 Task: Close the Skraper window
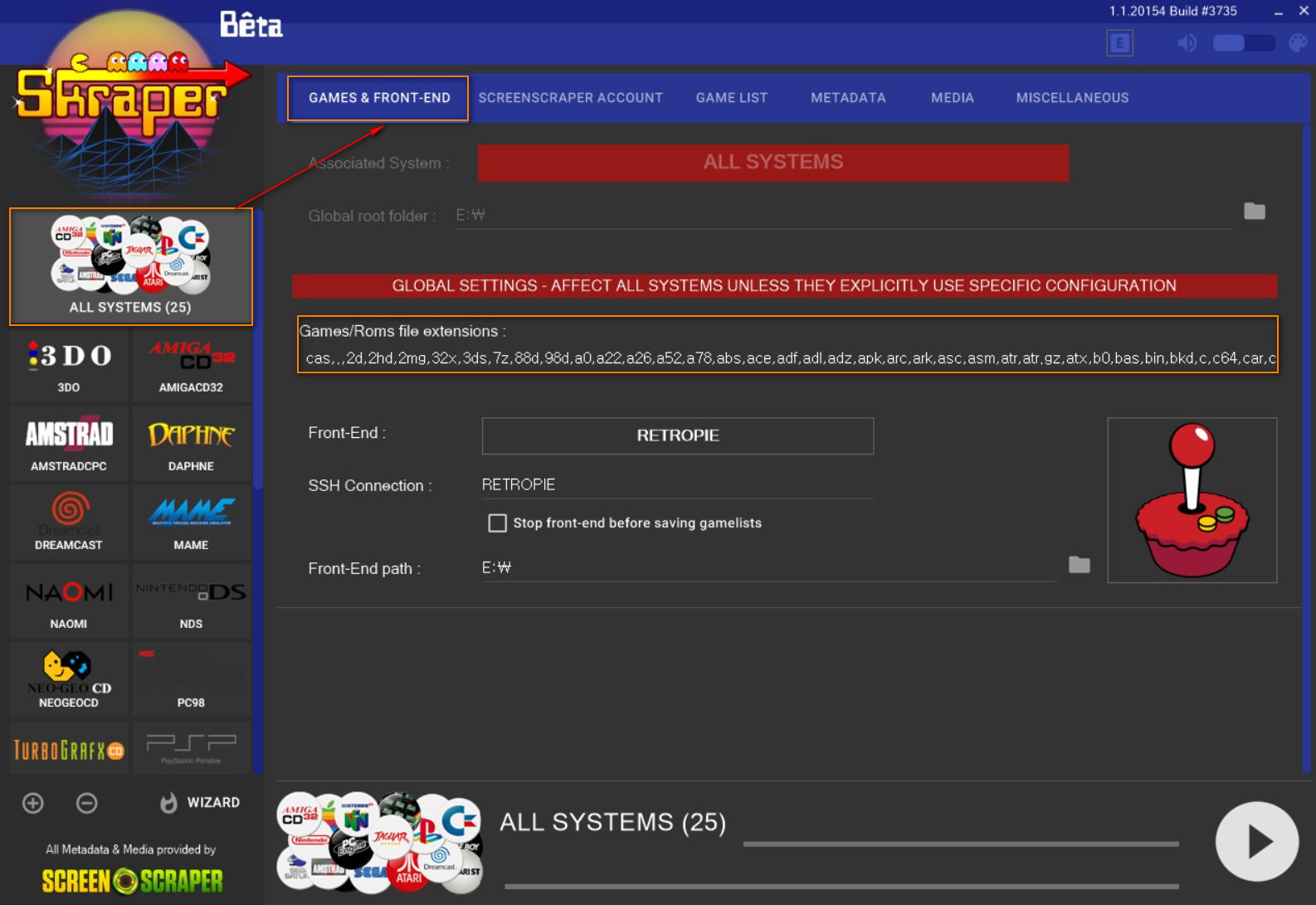1304,12
